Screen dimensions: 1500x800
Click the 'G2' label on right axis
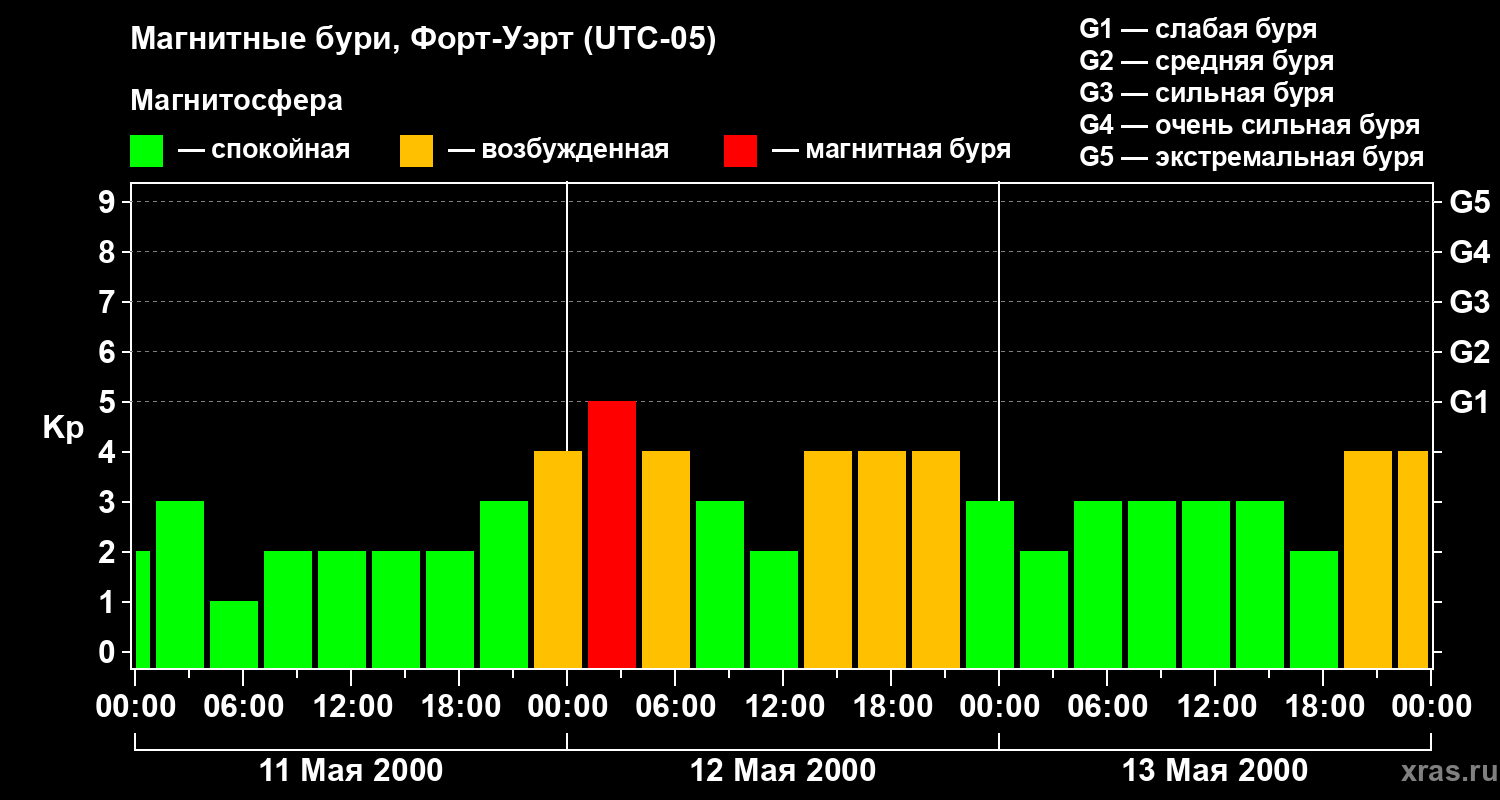click(x=1469, y=352)
